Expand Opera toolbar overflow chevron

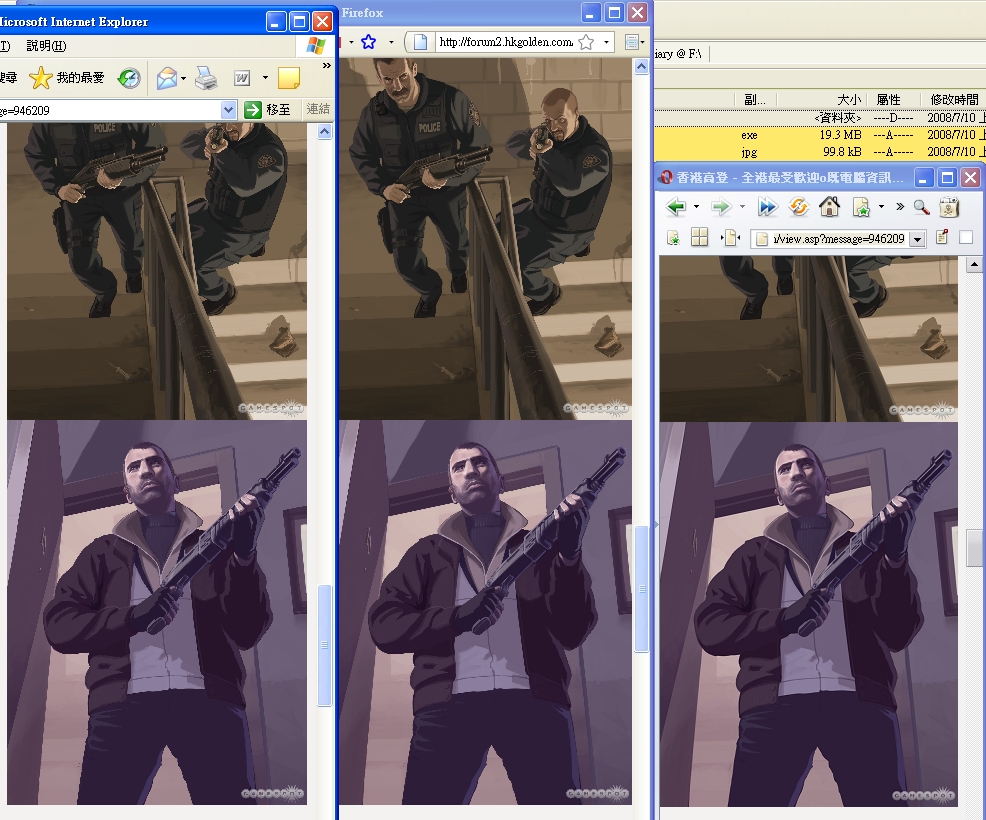(900, 206)
